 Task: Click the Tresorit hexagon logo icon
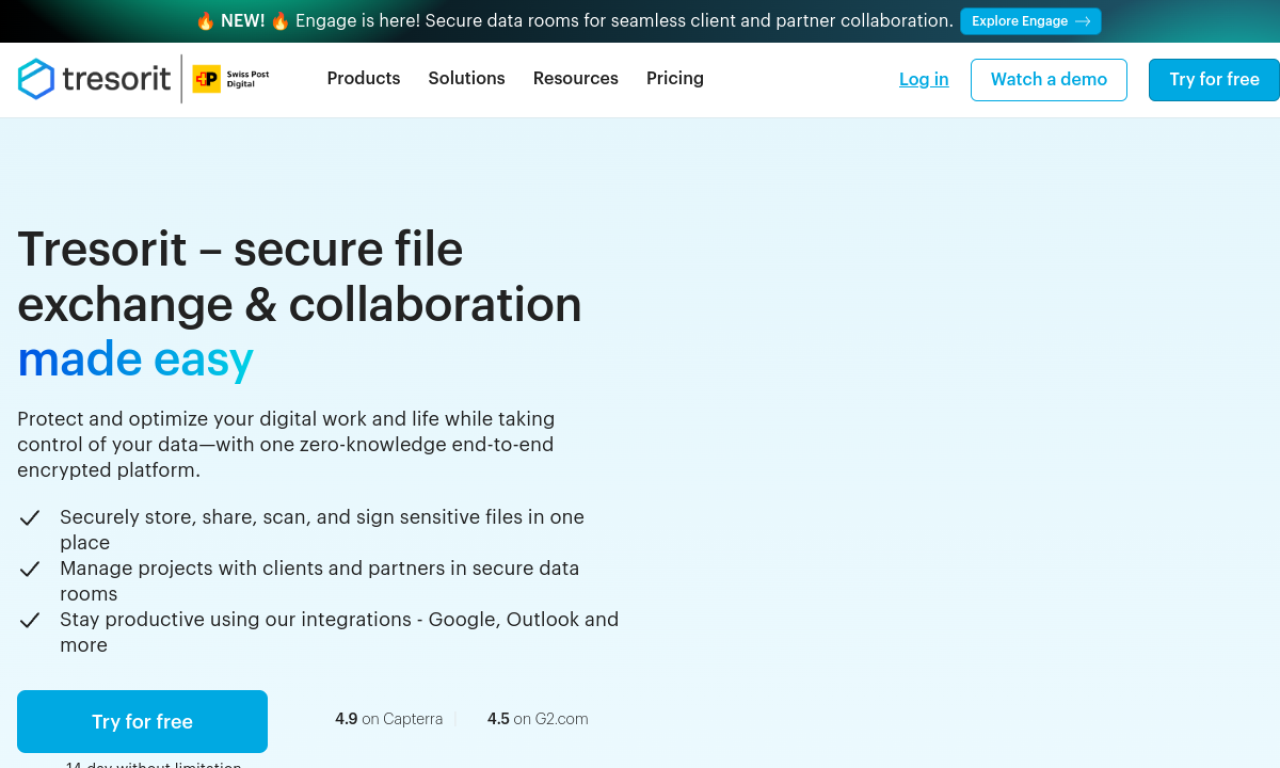tap(35, 79)
